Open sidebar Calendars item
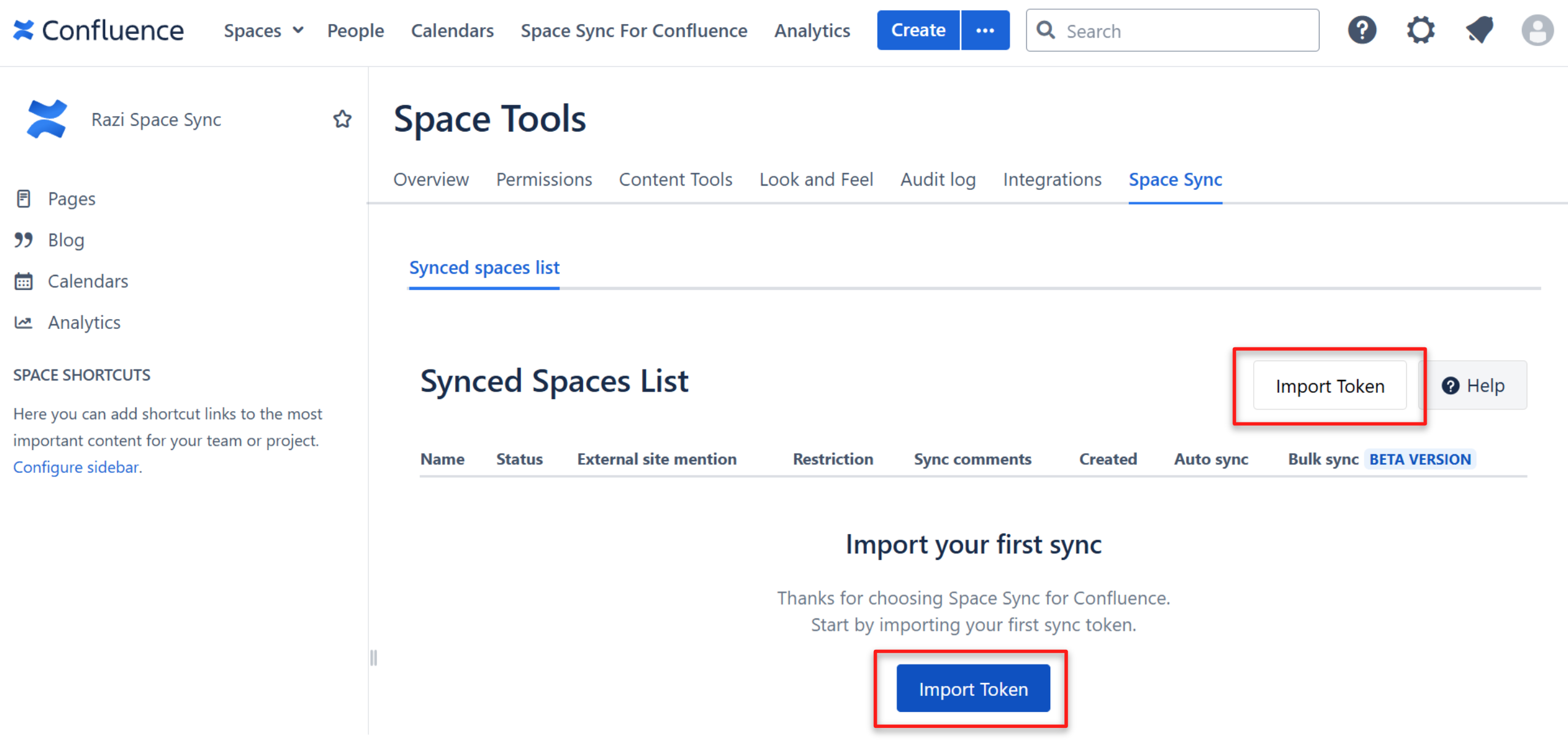This screenshot has width=1568, height=750. 87,281
